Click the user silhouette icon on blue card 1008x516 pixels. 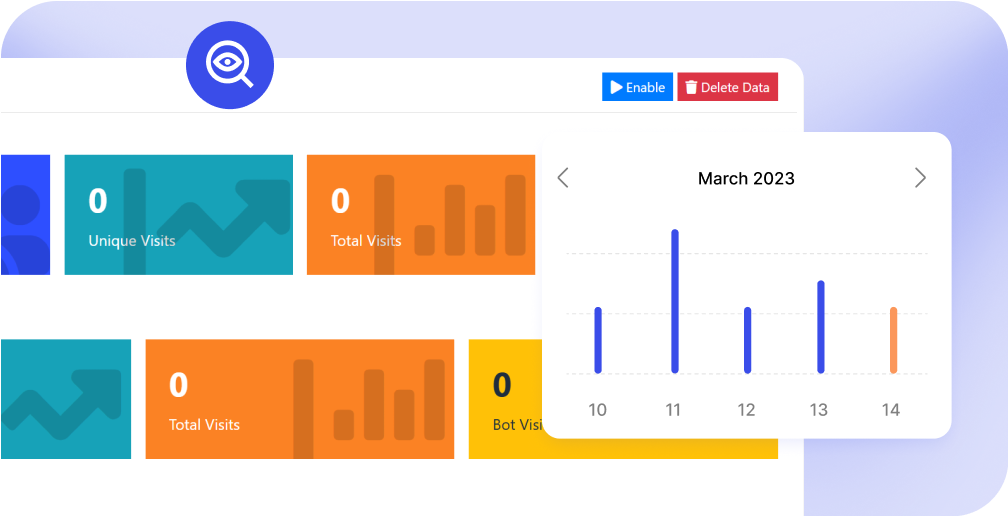tap(22, 220)
